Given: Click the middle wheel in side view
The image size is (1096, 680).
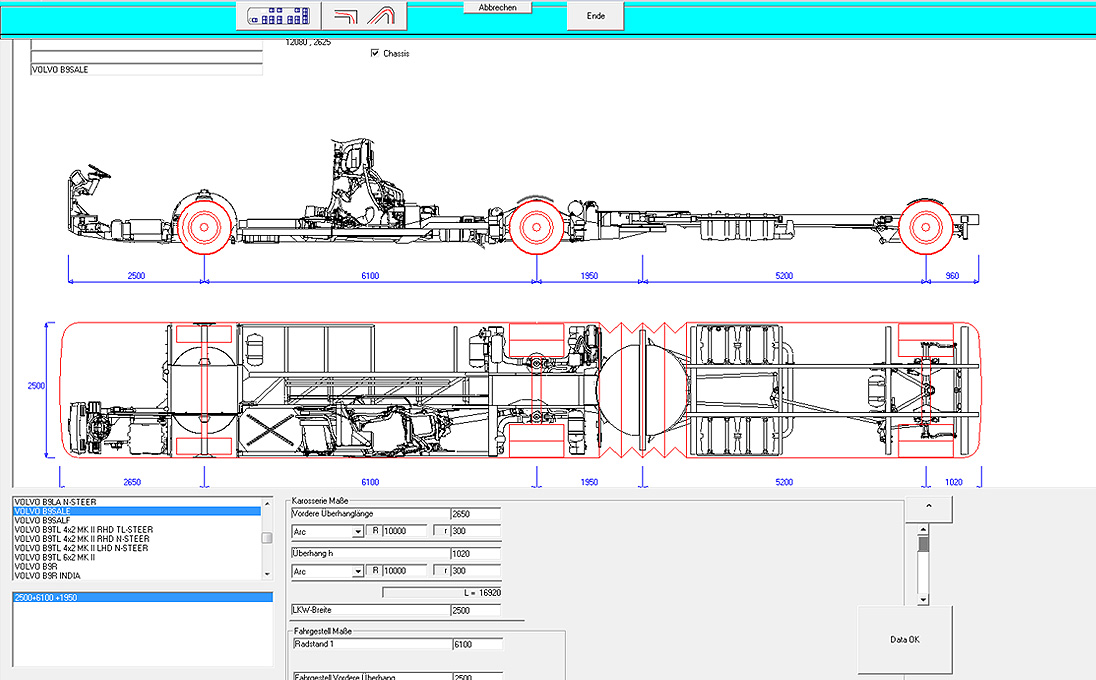Looking at the screenshot, I should click(536, 227).
